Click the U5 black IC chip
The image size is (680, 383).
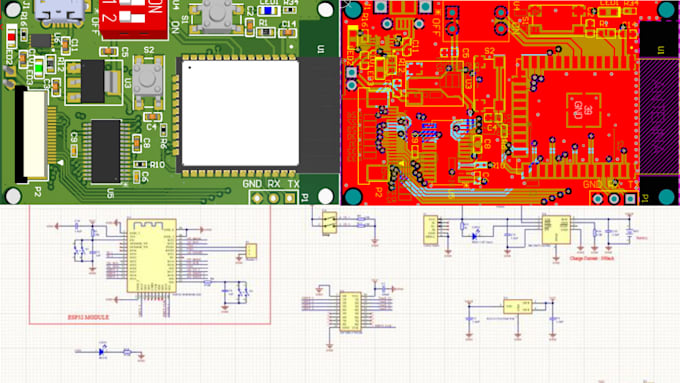coord(106,151)
